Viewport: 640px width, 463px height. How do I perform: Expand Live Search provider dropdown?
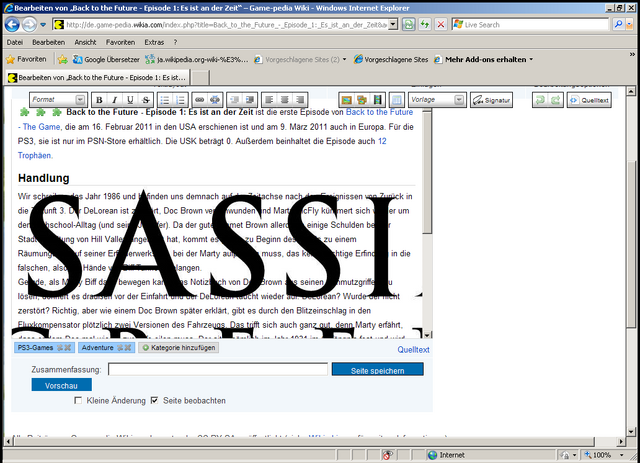click(x=630, y=25)
